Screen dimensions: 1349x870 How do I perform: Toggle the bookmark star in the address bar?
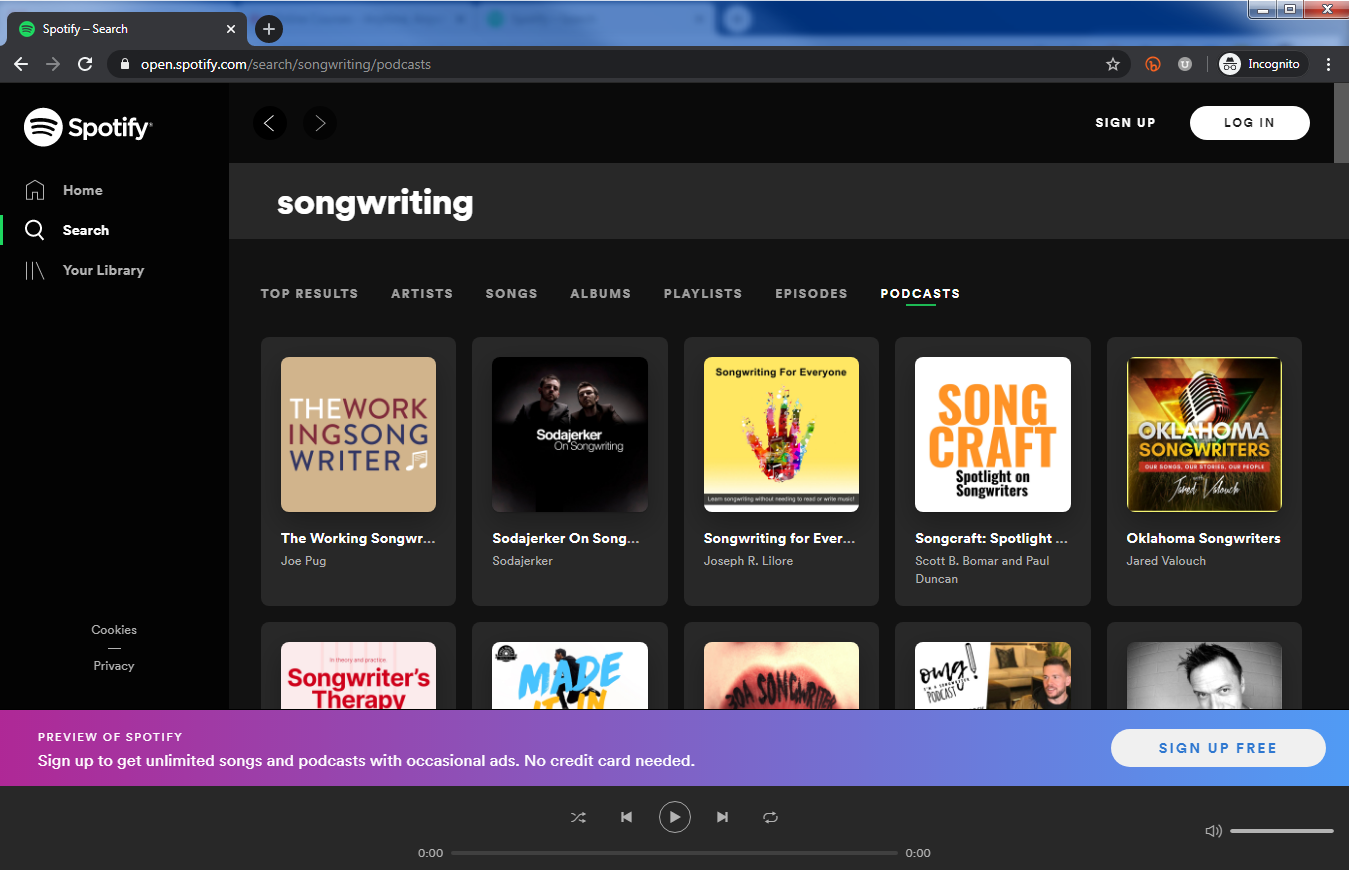(x=1113, y=63)
